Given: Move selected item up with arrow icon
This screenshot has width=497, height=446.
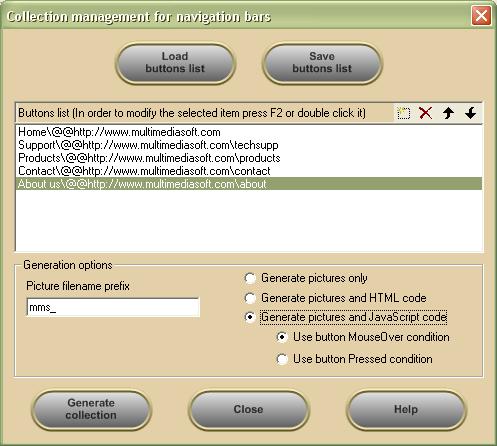Looking at the screenshot, I should click(448, 113).
